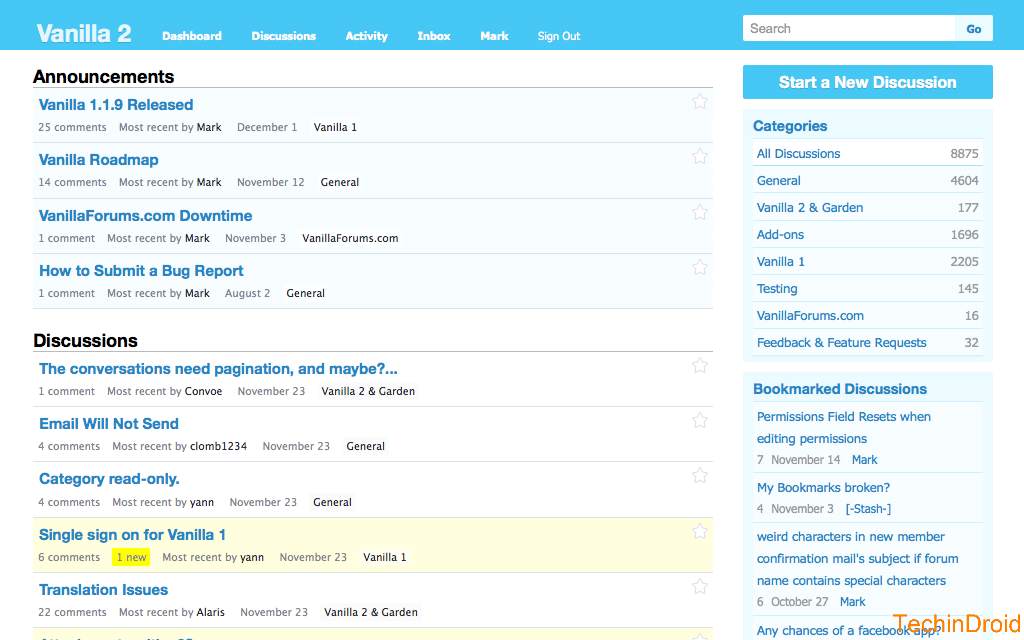Open Vanilla 2 & Garden category in sidebar

point(810,208)
